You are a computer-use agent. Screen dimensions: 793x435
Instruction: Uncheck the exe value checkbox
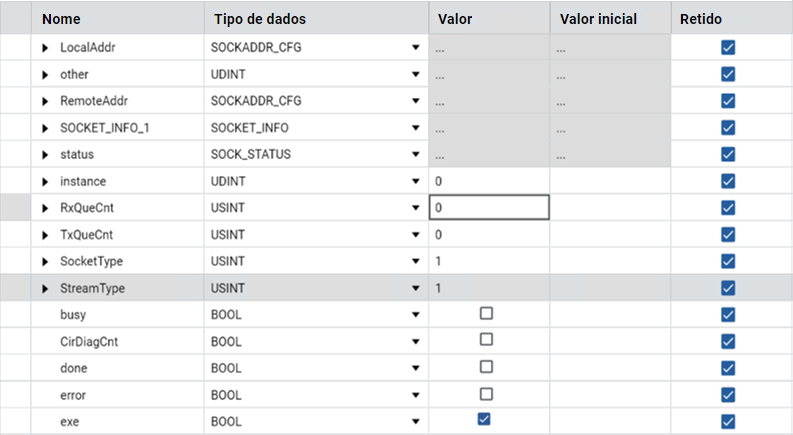[x=484, y=420]
